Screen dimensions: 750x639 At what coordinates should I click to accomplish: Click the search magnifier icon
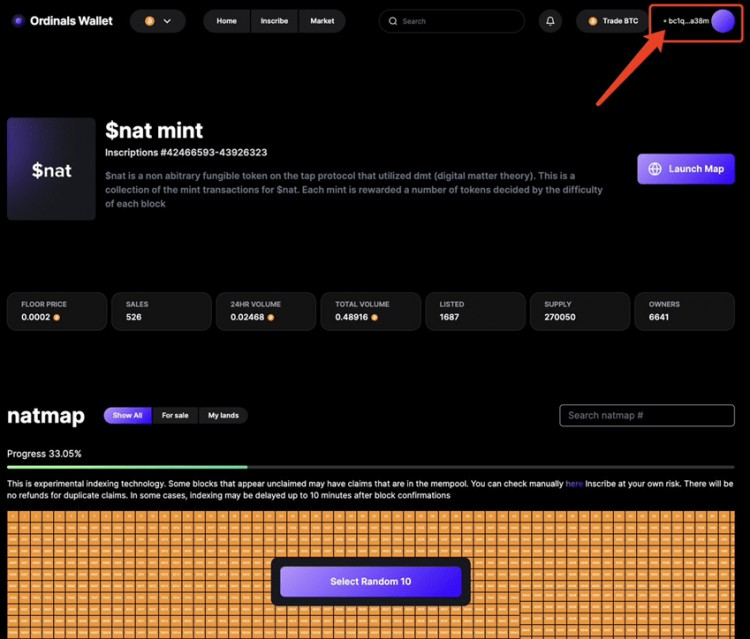pyautogui.click(x=393, y=21)
